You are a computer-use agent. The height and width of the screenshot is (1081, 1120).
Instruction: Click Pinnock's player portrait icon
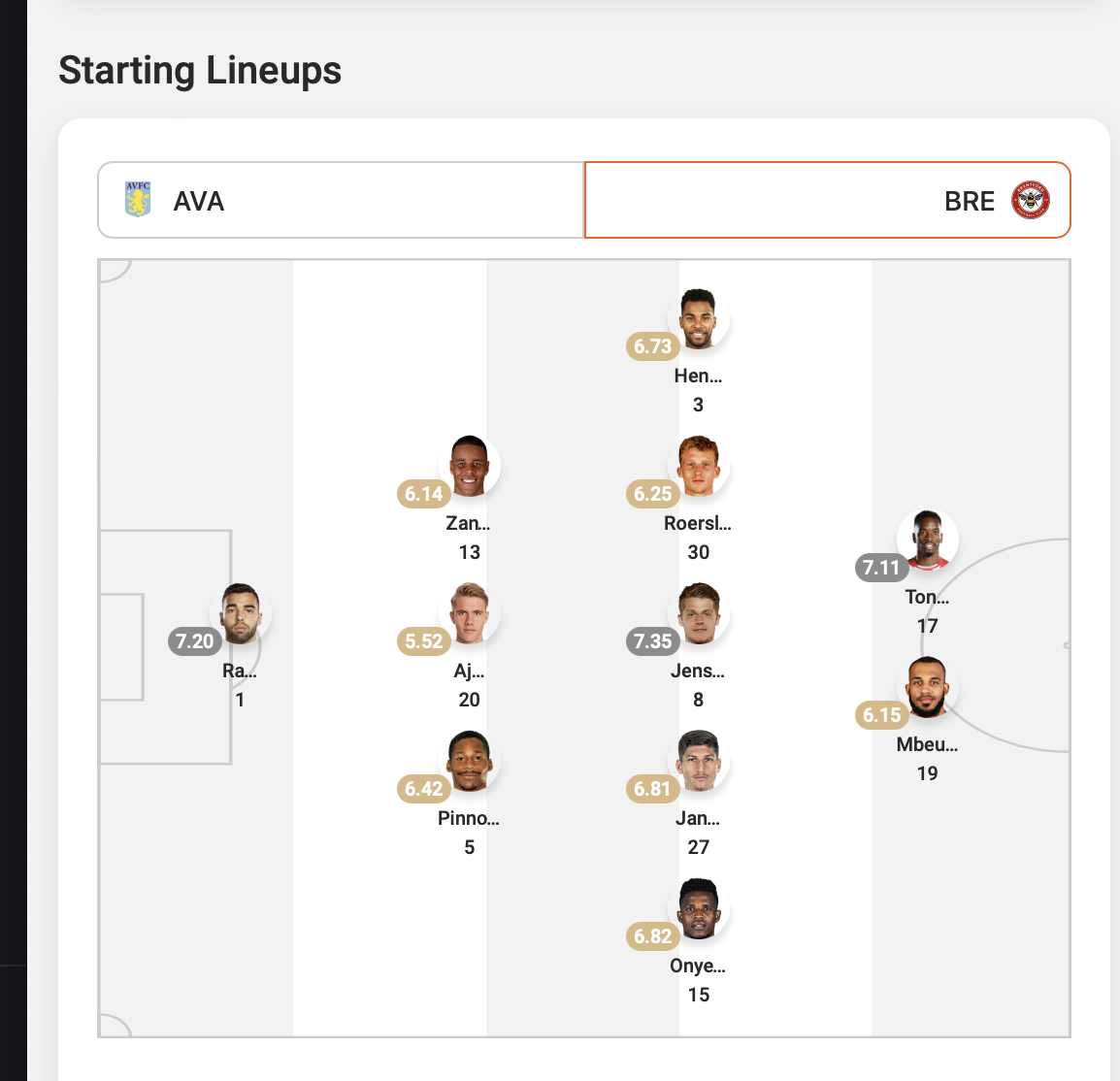469,762
